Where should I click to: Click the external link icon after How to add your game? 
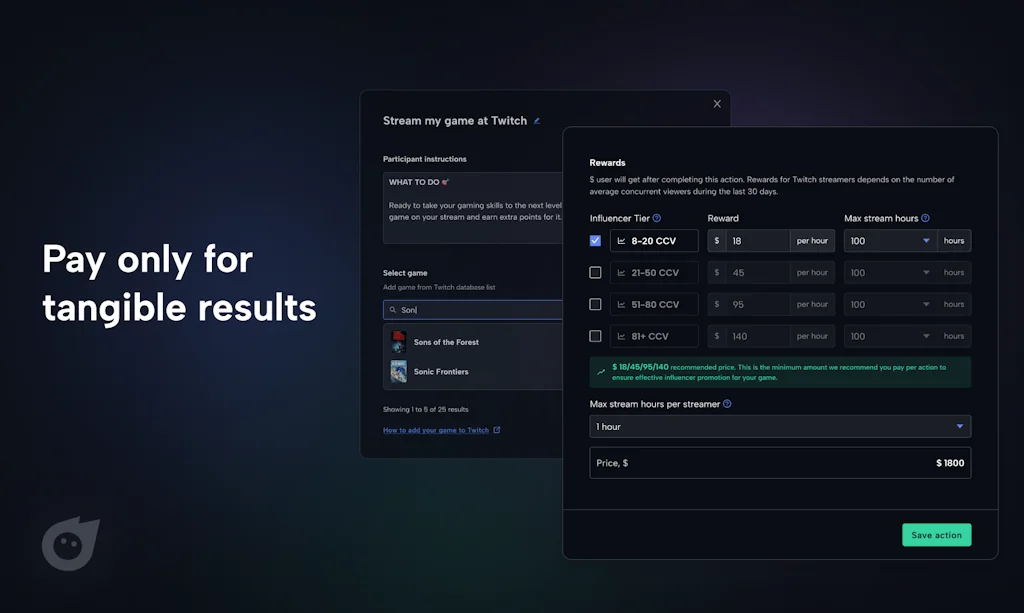pos(497,430)
